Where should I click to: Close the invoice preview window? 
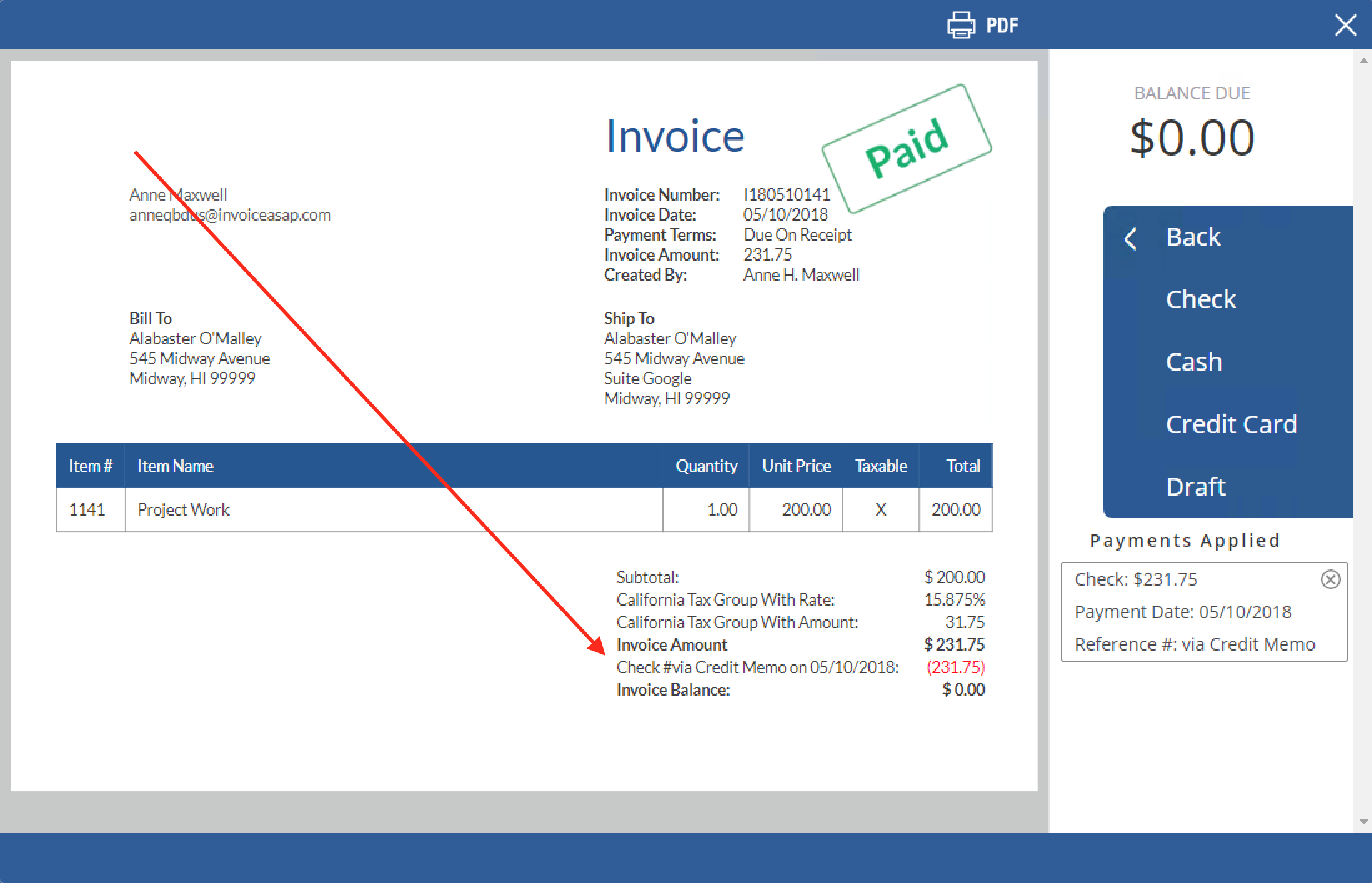click(1345, 24)
